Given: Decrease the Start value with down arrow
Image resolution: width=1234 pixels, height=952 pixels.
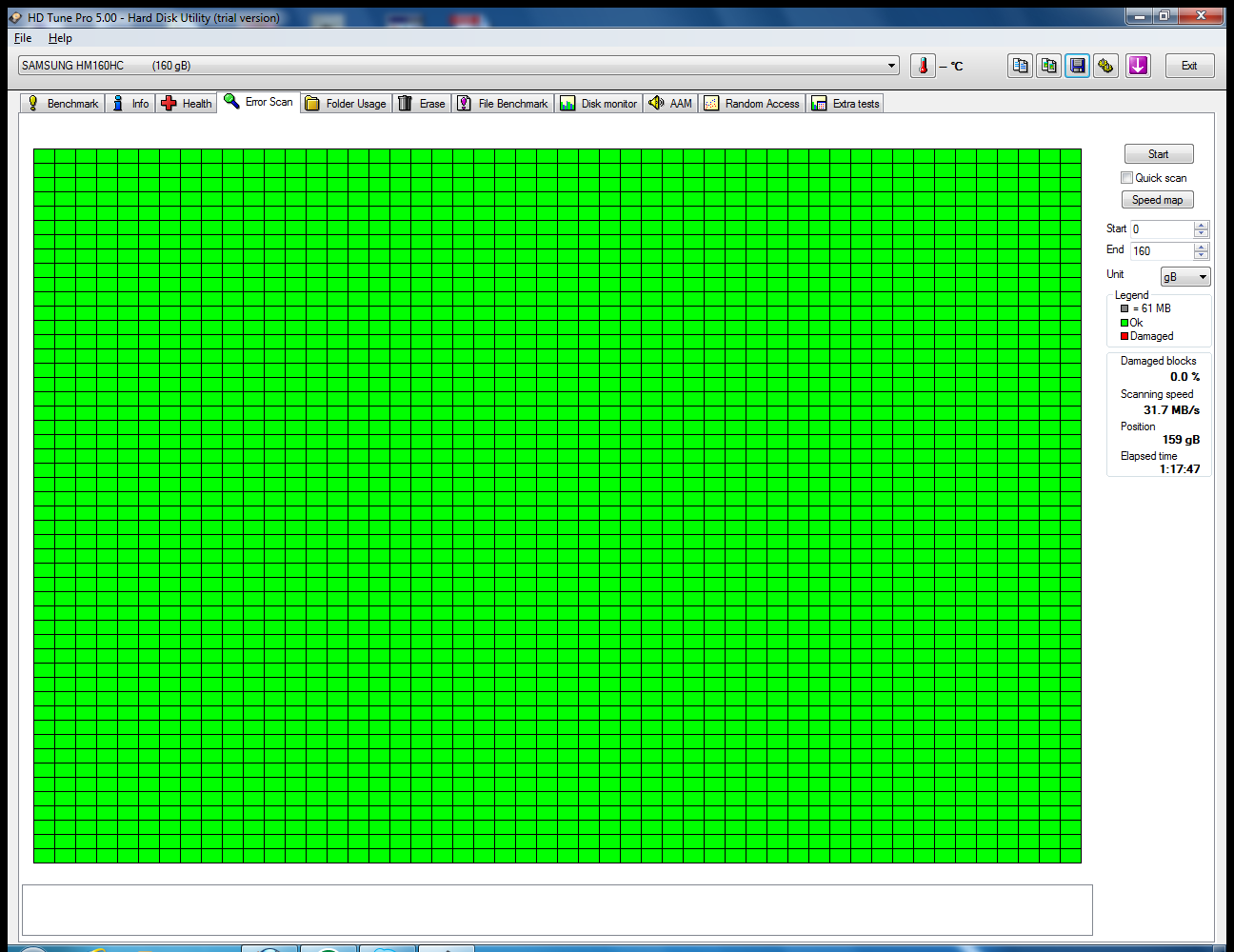Looking at the screenshot, I should 1201,233.
